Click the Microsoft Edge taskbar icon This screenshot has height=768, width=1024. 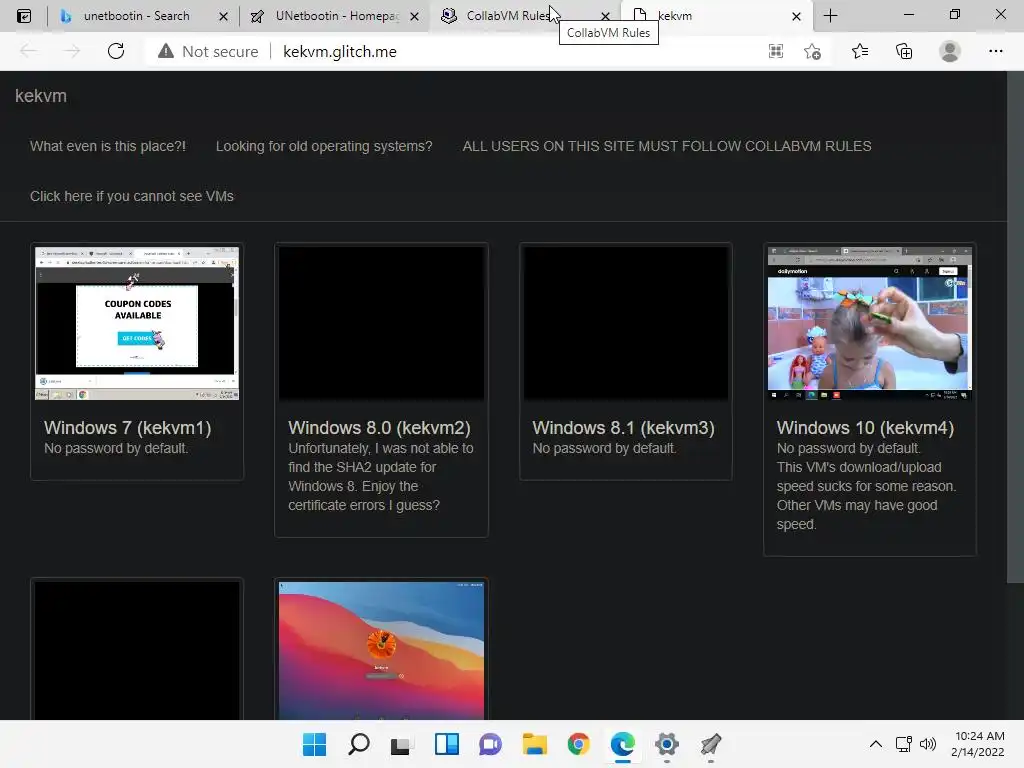pos(622,744)
